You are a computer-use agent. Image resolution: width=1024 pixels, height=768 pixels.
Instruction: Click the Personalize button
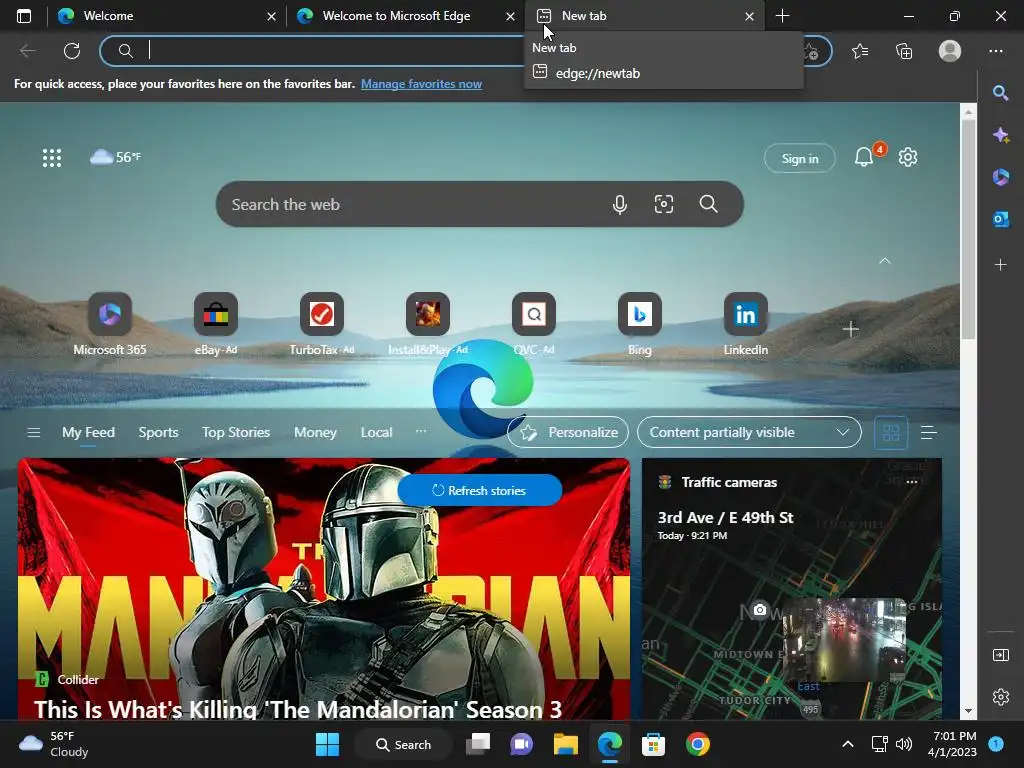tap(568, 432)
